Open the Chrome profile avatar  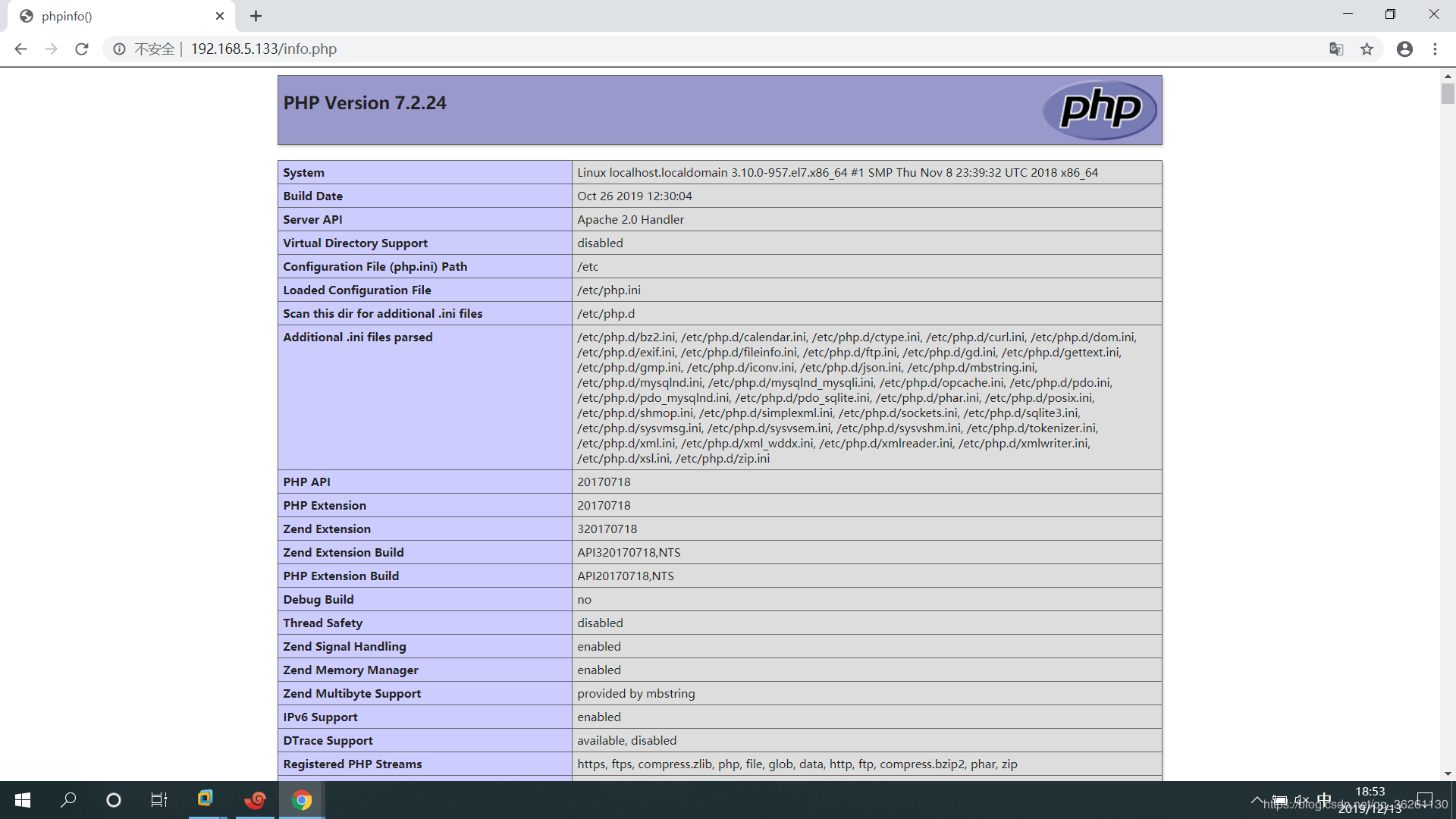point(1404,49)
